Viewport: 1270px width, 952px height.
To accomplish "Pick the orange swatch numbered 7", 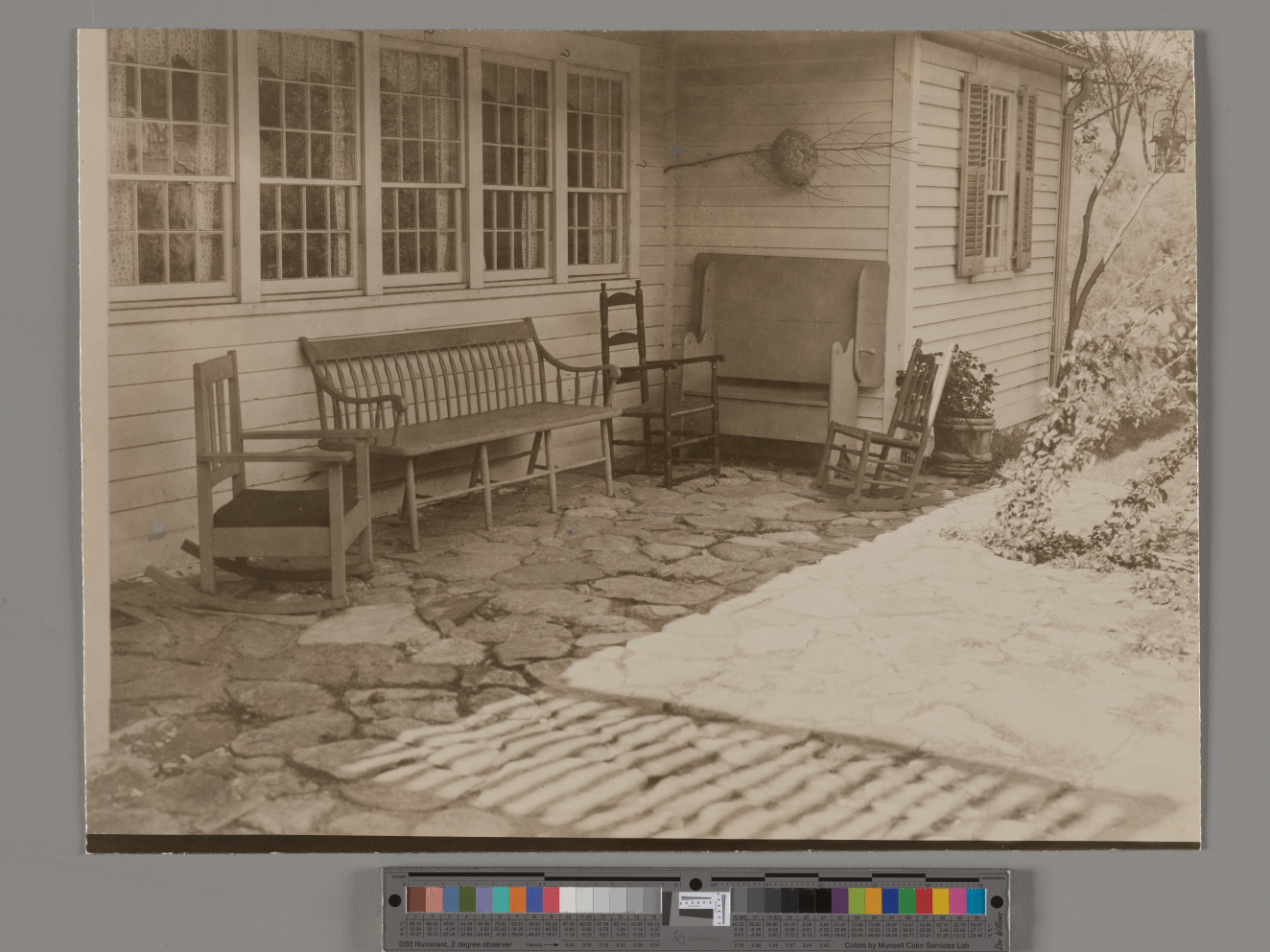I will click(518, 899).
